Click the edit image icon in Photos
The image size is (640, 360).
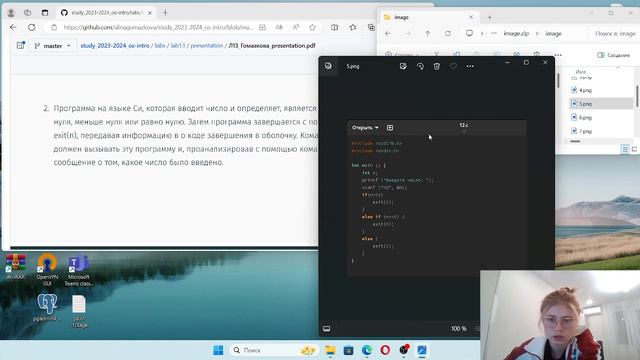(x=403, y=66)
